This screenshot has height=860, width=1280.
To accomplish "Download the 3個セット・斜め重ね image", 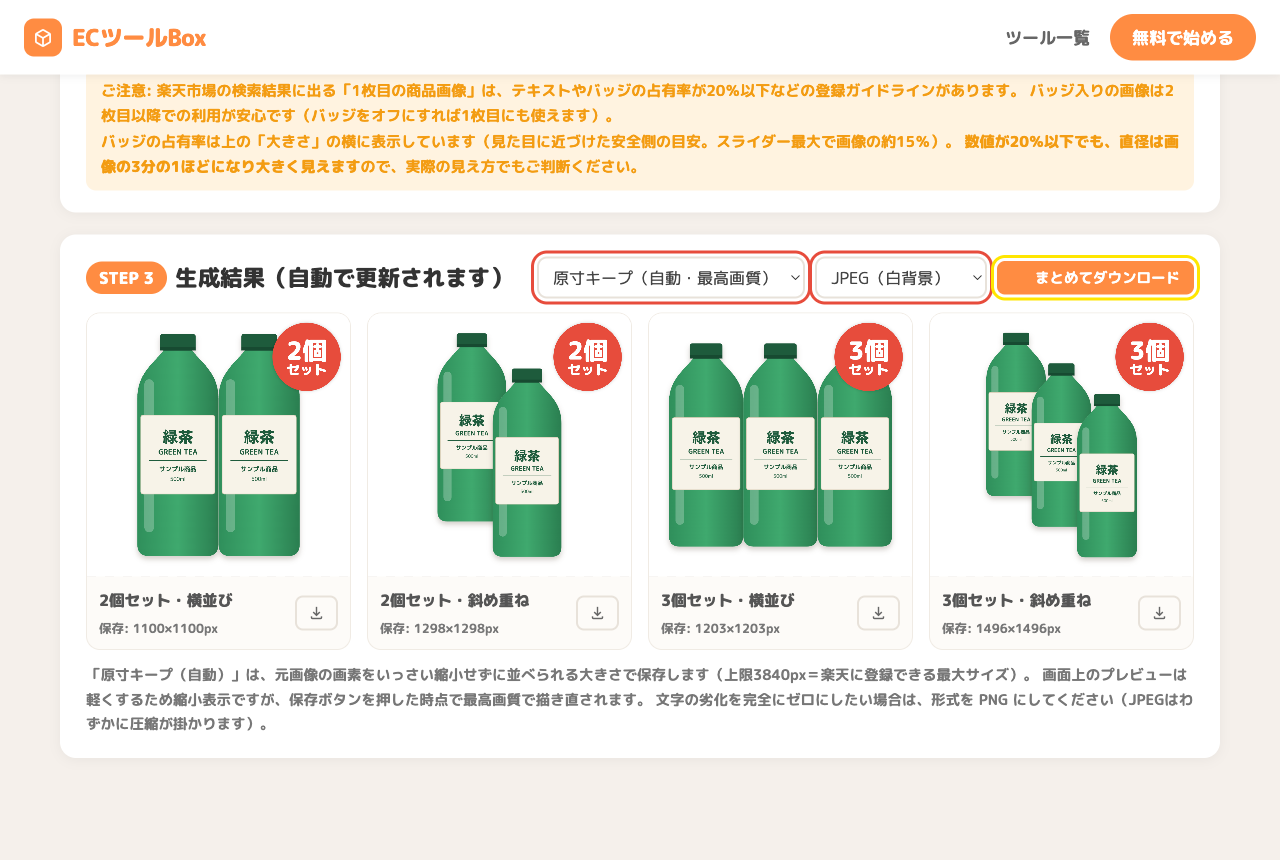I will pos(1159,613).
